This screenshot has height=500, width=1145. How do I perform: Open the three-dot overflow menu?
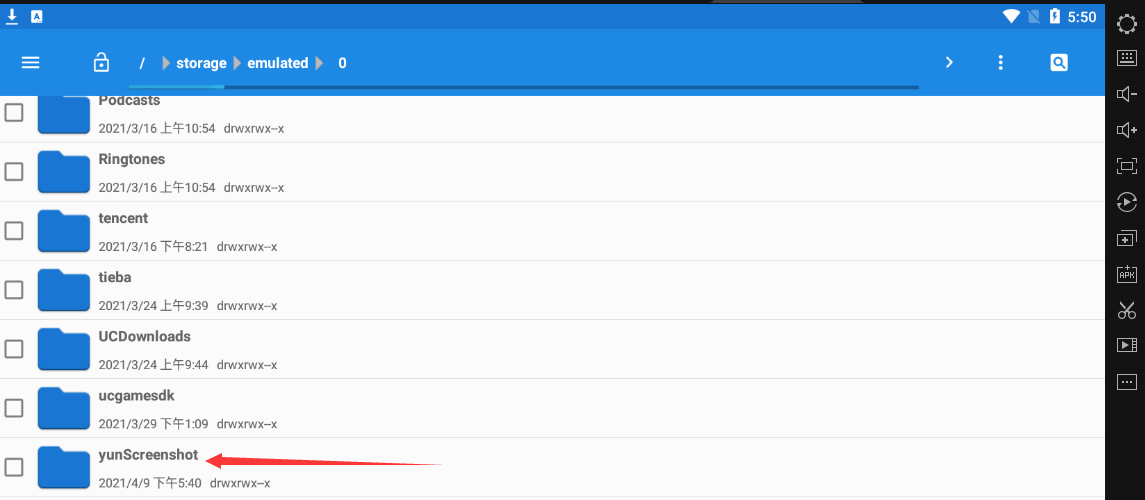pyautogui.click(x=1000, y=62)
